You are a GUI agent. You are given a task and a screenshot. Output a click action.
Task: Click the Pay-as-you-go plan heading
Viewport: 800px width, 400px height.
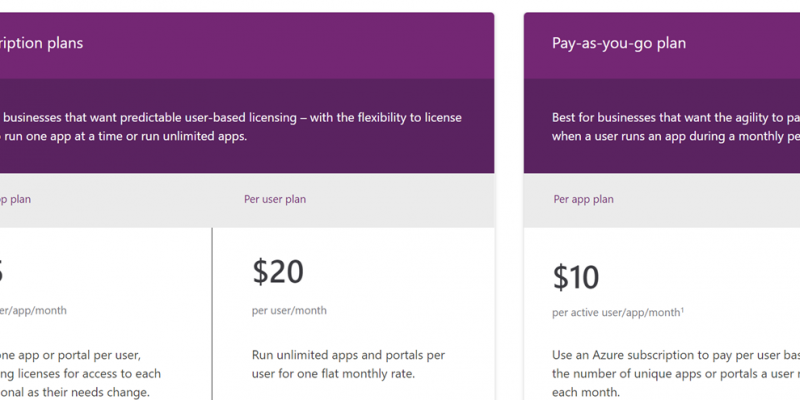(618, 43)
